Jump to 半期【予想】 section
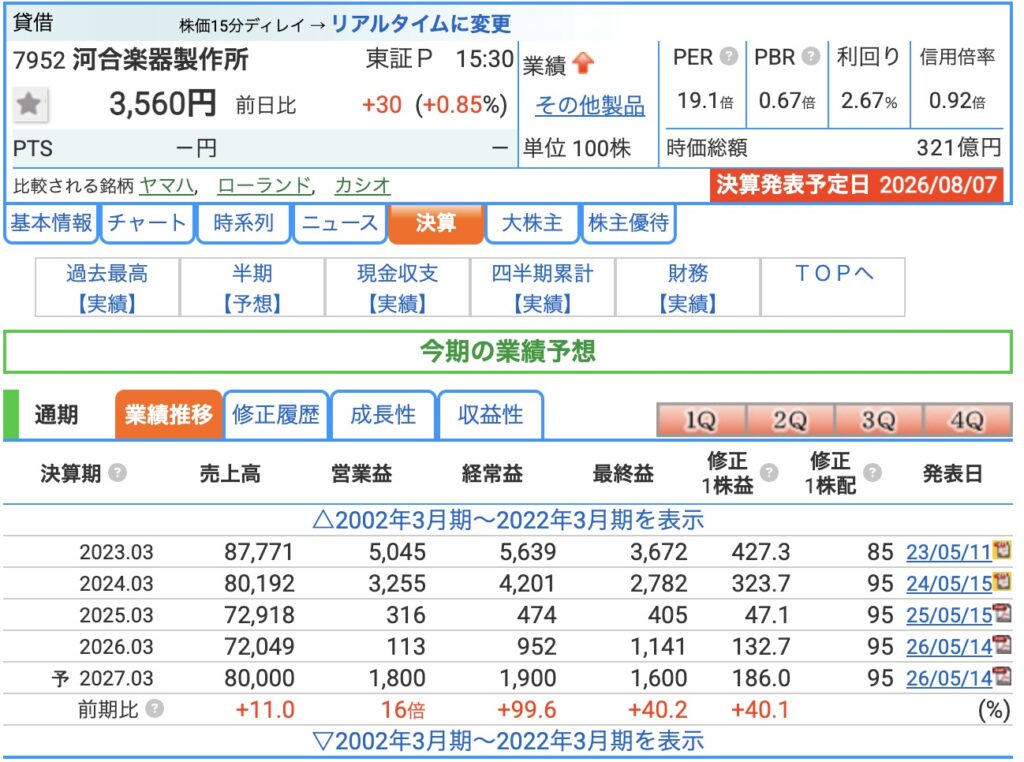The height and width of the screenshot is (762, 1024). (252, 287)
